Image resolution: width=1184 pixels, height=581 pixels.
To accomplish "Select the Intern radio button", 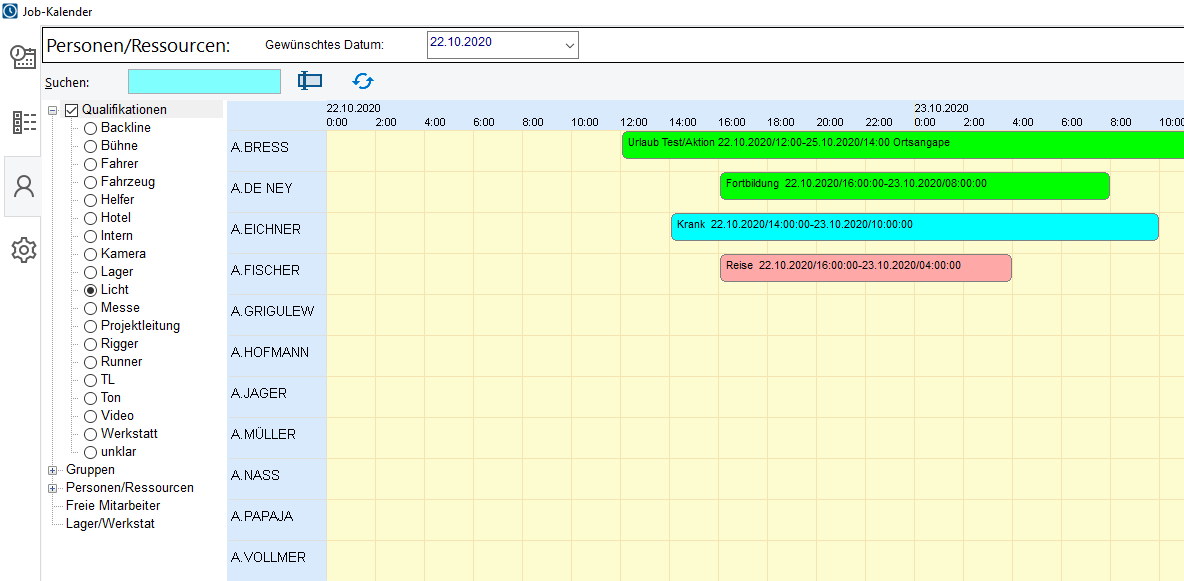I will click(91, 236).
